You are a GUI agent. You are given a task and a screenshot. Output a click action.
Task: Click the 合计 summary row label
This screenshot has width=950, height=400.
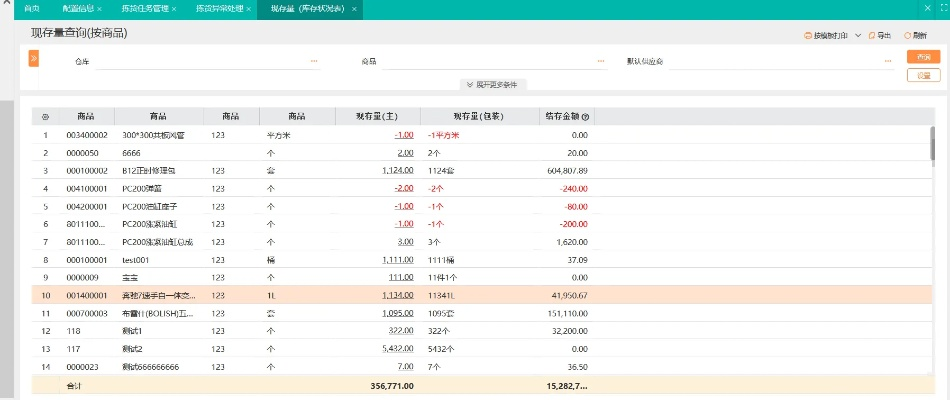74,385
